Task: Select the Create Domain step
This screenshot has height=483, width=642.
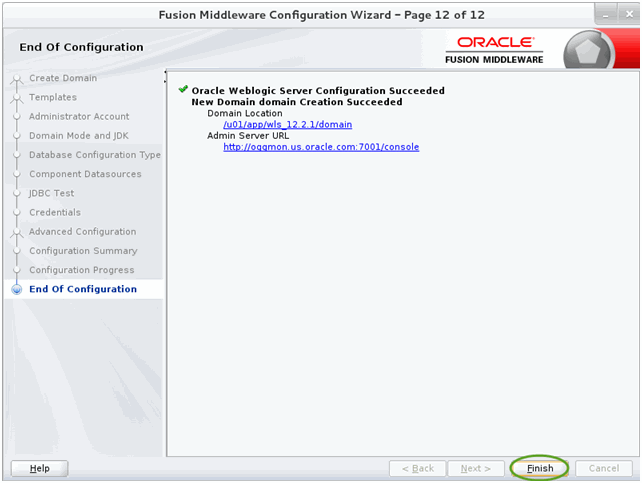Action: coord(63,78)
